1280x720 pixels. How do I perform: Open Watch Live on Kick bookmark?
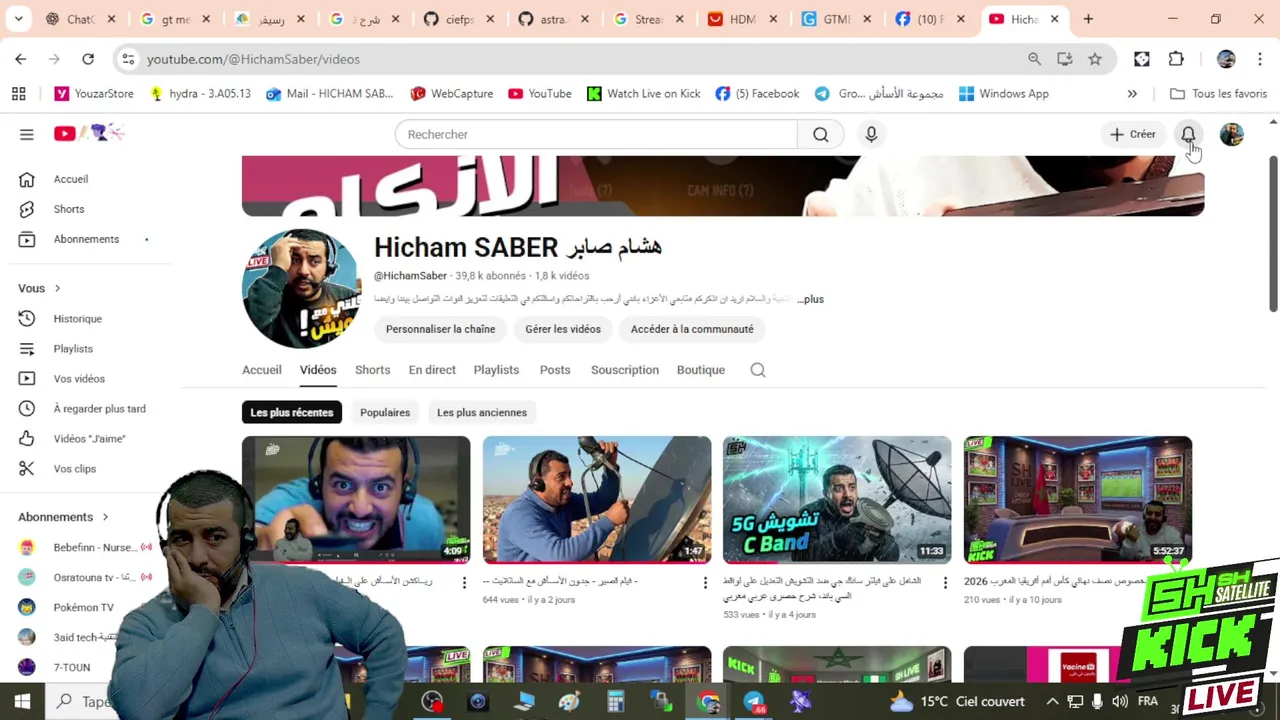point(643,93)
